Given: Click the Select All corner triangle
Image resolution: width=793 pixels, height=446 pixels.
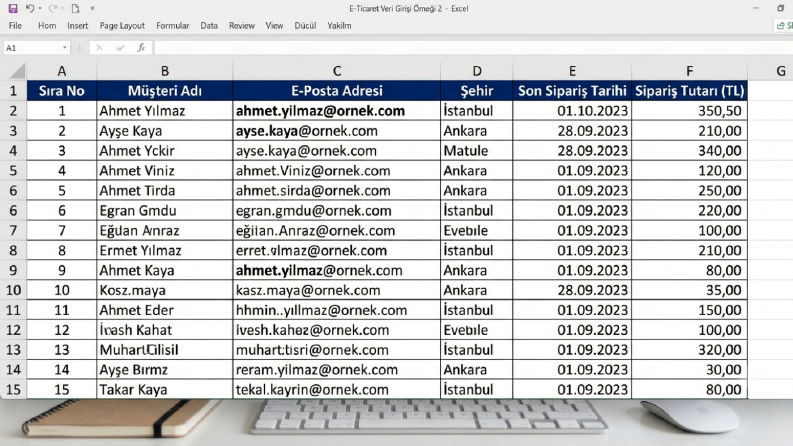Looking at the screenshot, I should click(17, 71).
